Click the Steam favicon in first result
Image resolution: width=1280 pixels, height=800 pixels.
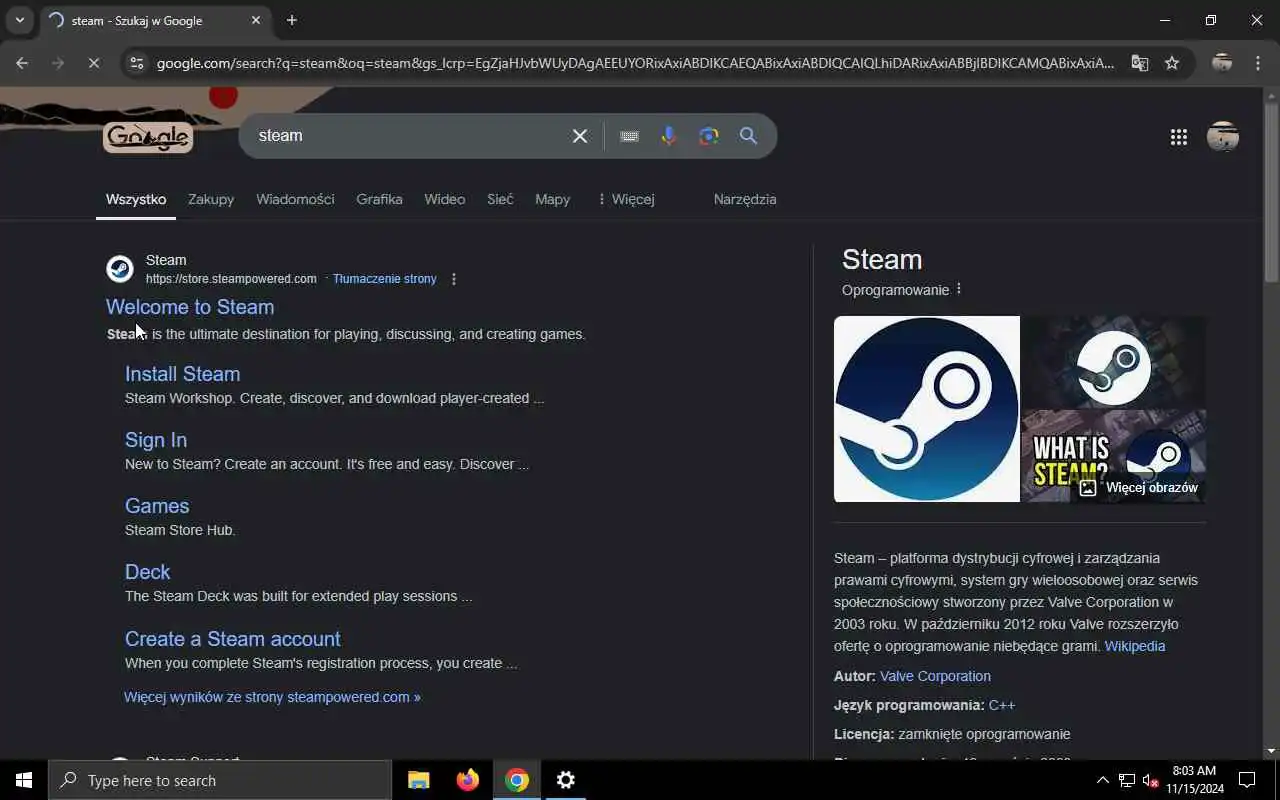pyautogui.click(x=120, y=269)
